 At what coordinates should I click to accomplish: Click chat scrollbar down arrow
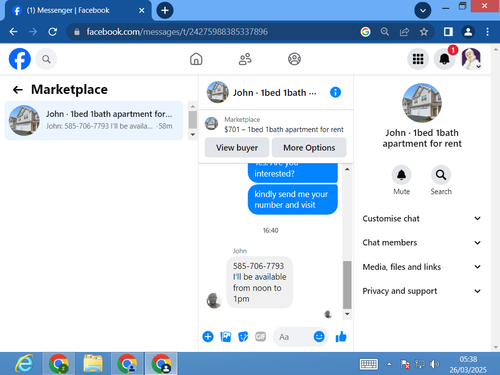point(347,314)
